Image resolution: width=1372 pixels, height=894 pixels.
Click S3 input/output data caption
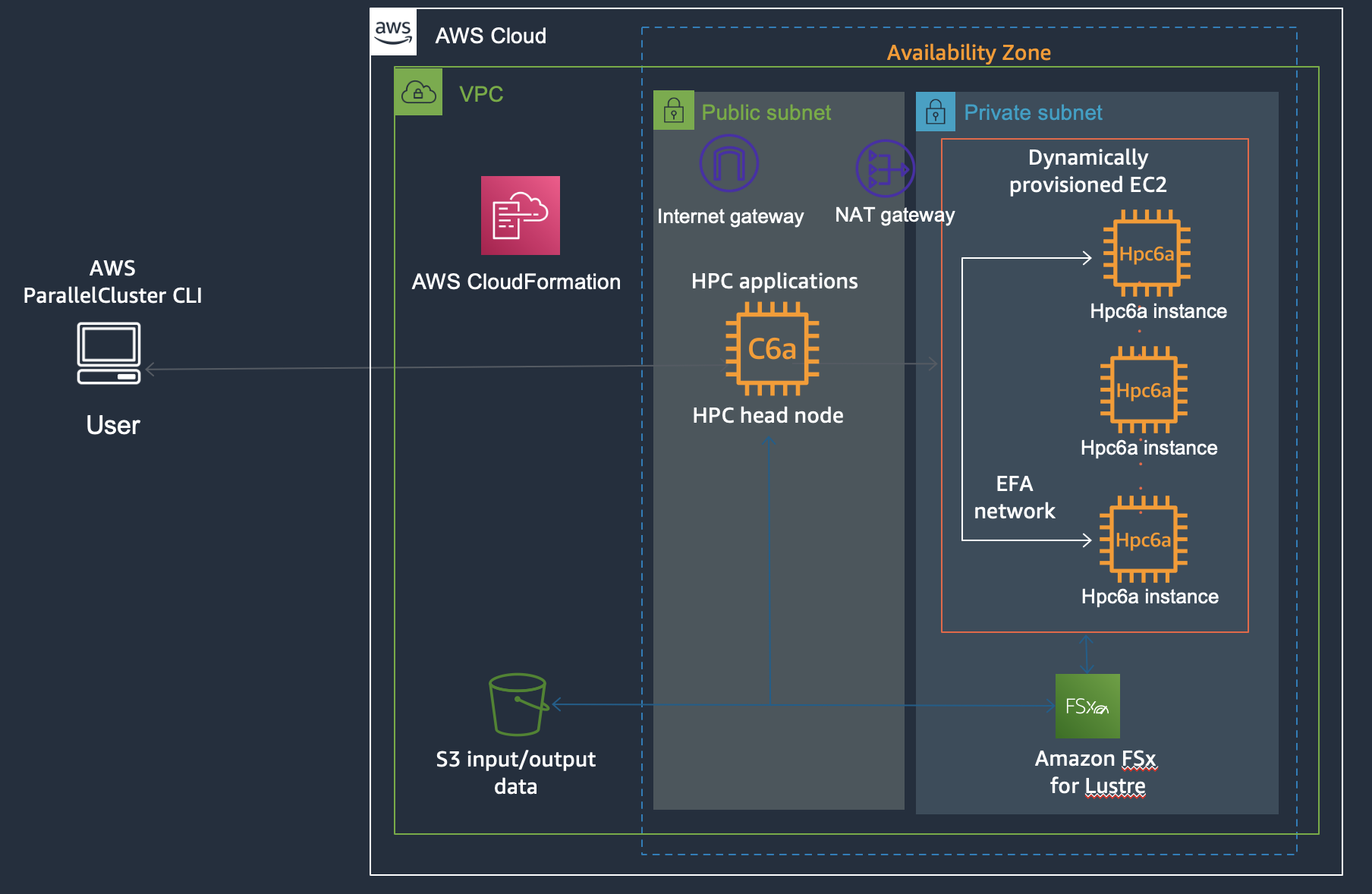(516, 773)
